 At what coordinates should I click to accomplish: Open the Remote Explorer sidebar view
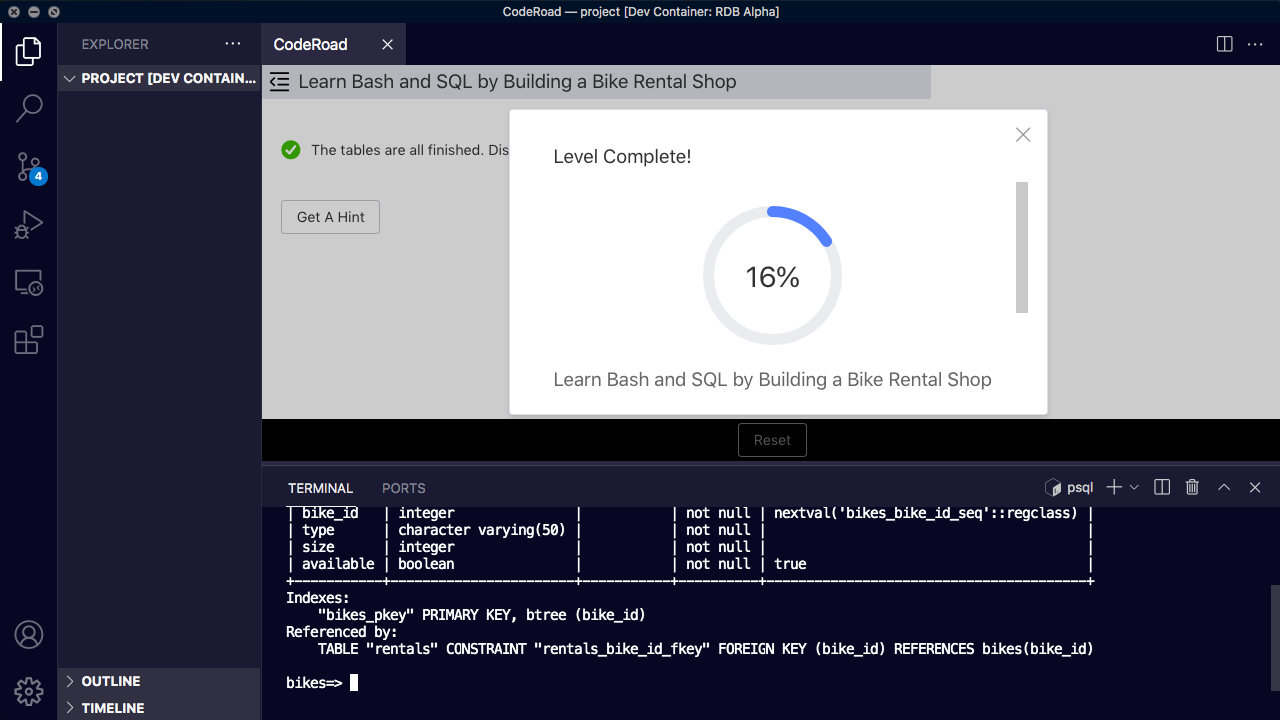pos(29,283)
